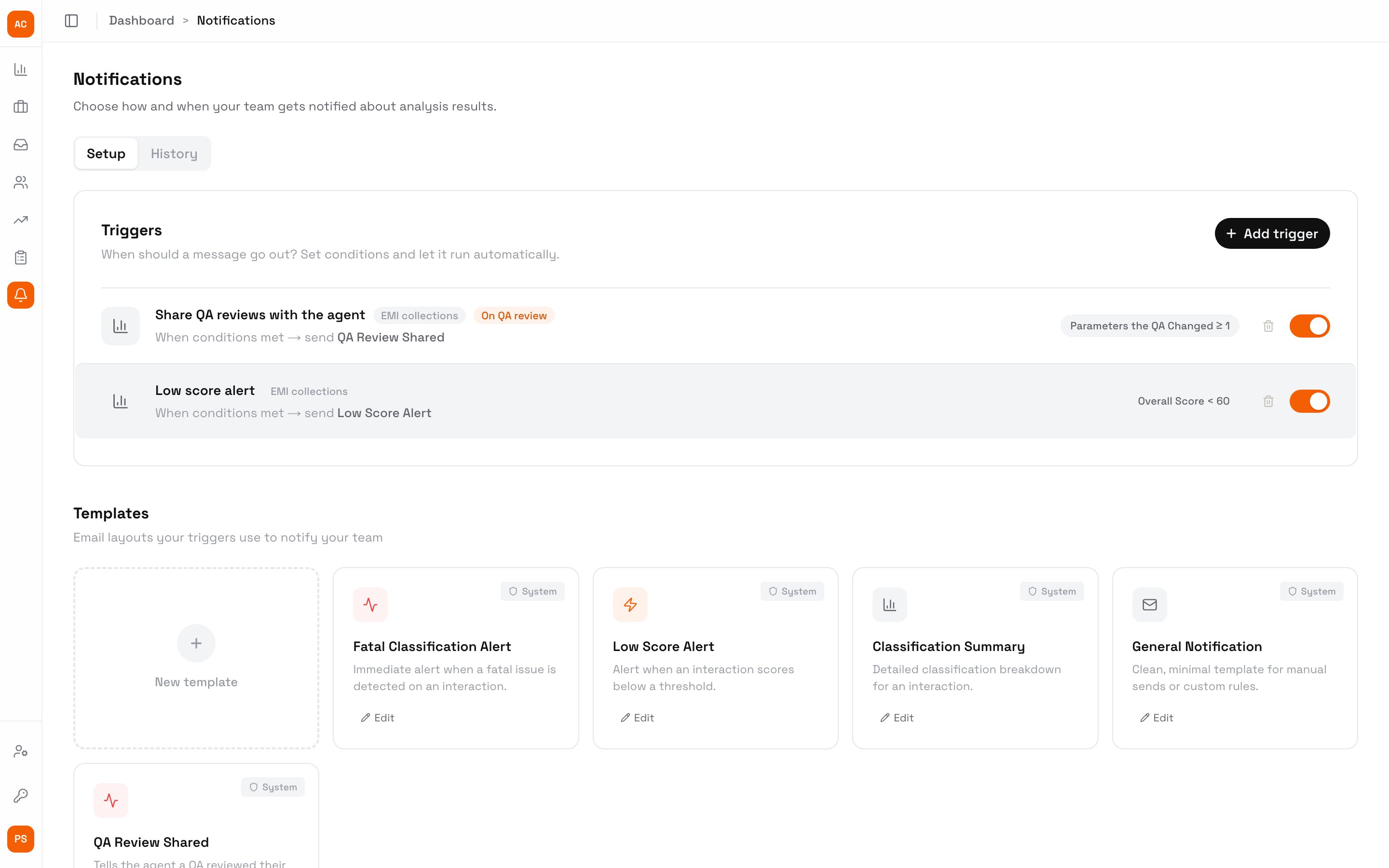Click the Low Score Alert lightning icon
The width and height of the screenshot is (1389, 868).
click(x=630, y=605)
